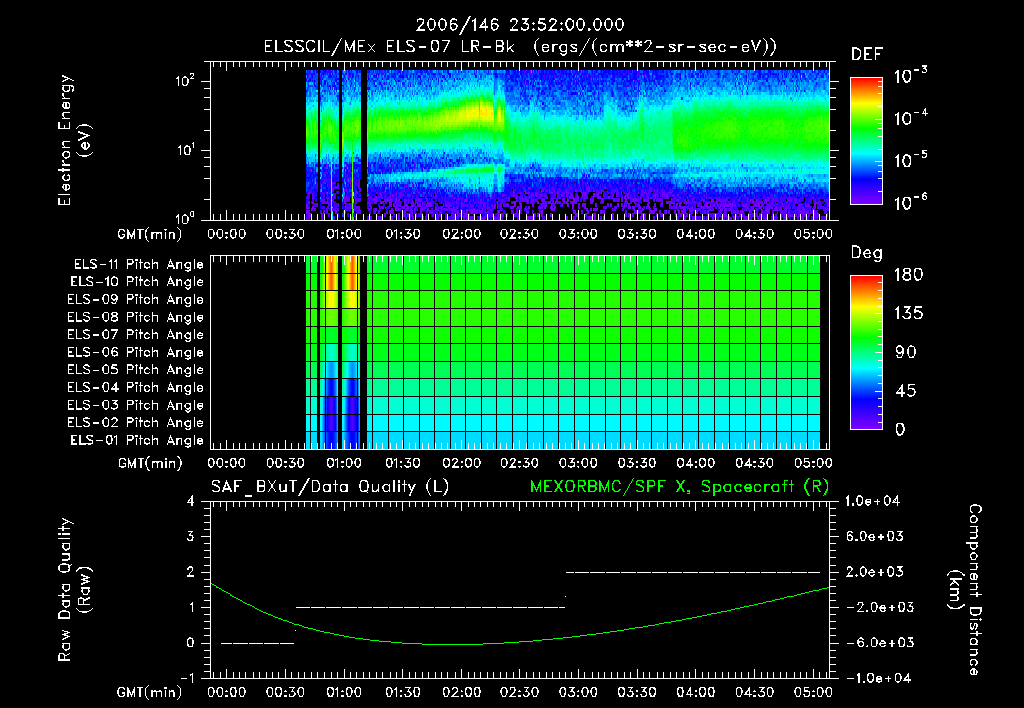Click the 10^1 energy axis tick label

(x=185, y=150)
